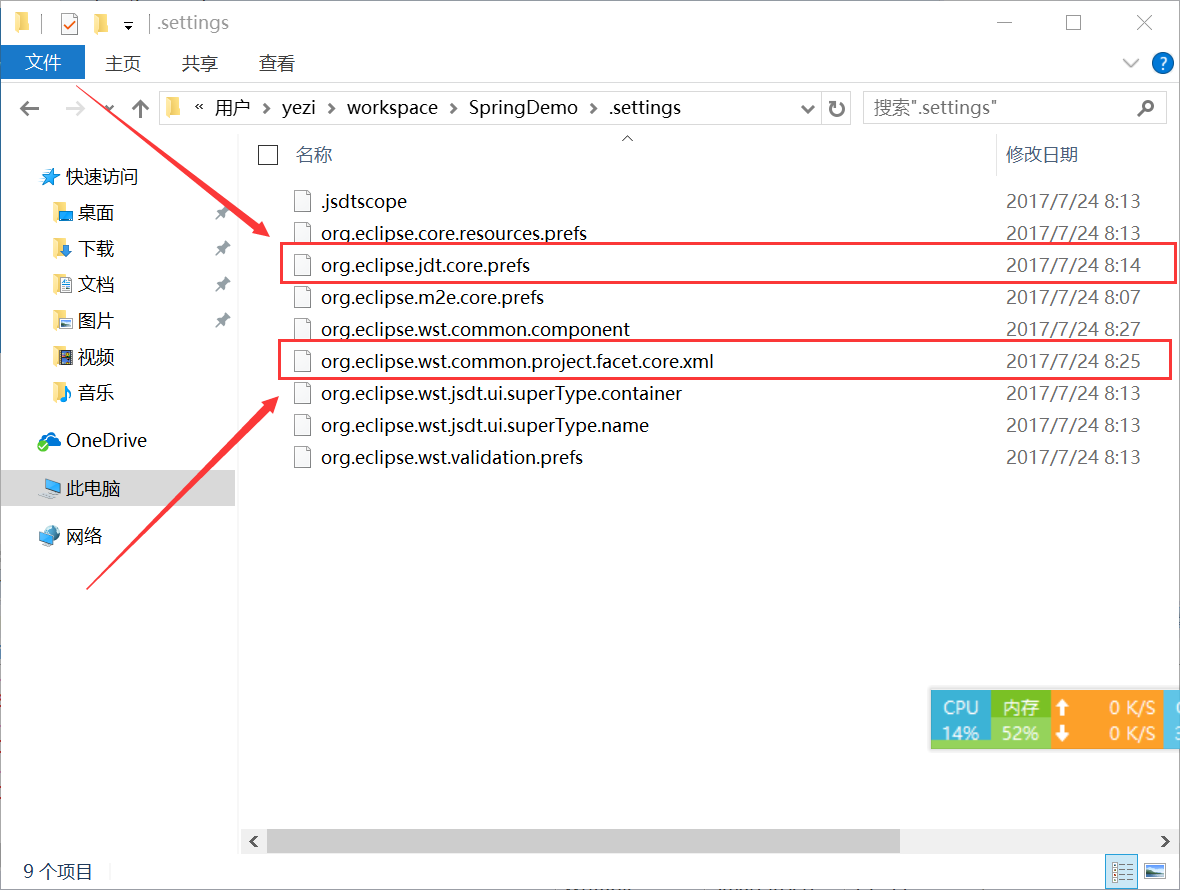The height and width of the screenshot is (890, 1180).
Task: Open the address bar history dropdown
Action: (807, 107)
